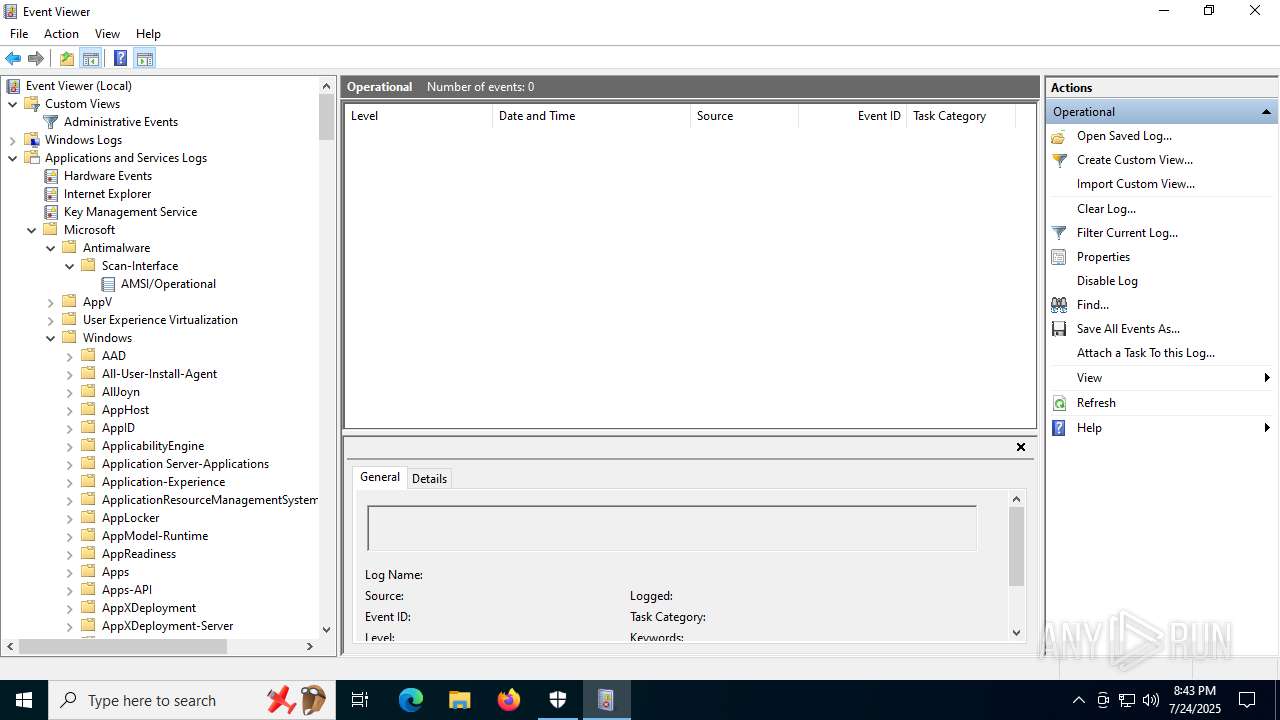Close the event preview pane with X
Screen dimensions: 1280x720
[x=1021, y=447]
